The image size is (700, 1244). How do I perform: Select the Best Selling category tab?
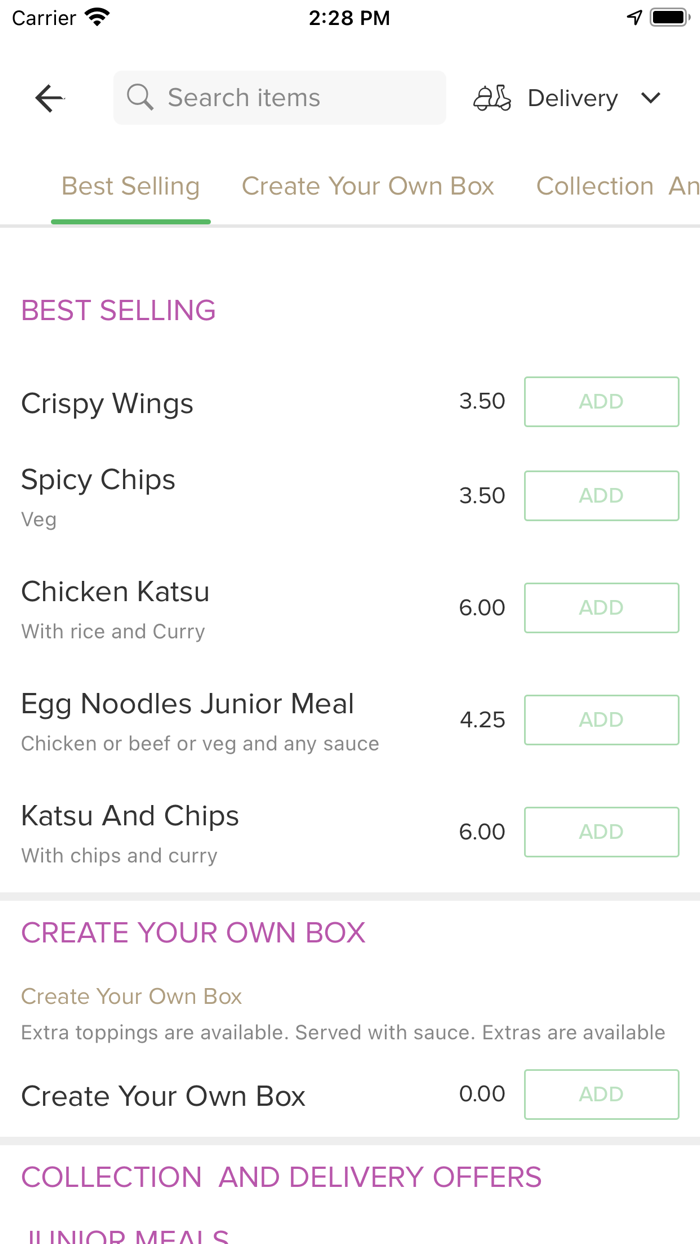tap(130, 186)
